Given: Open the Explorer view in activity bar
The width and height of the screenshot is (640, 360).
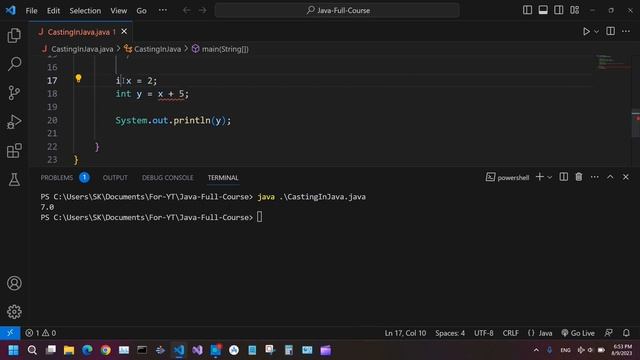Looking at the screenshot, I should click(14, 36).
